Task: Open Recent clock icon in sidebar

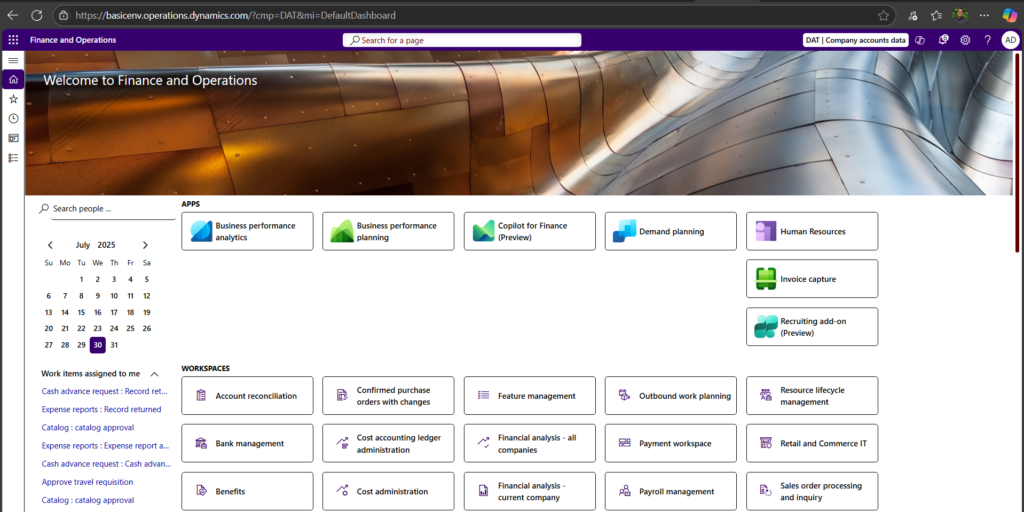Action: [13, 119]
